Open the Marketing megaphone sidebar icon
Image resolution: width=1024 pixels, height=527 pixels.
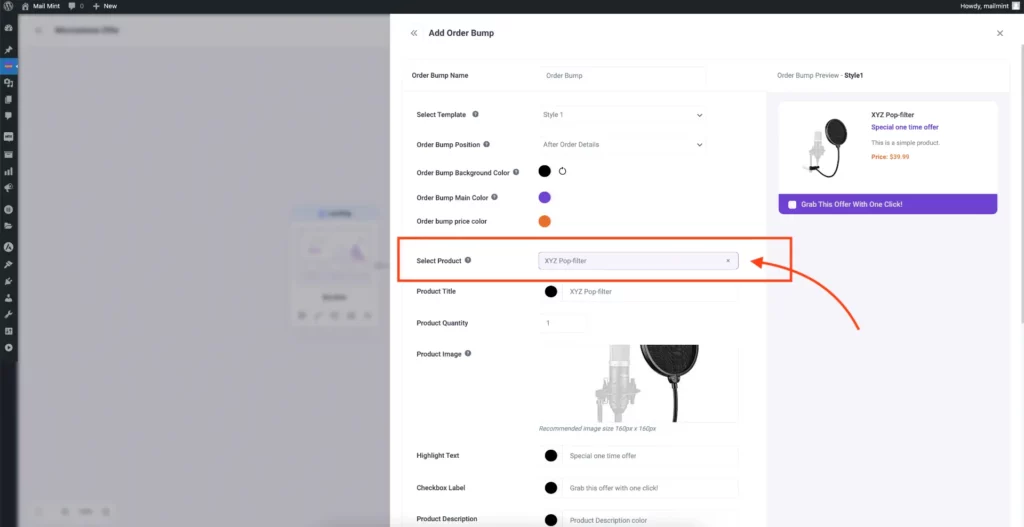coord(8,188)
